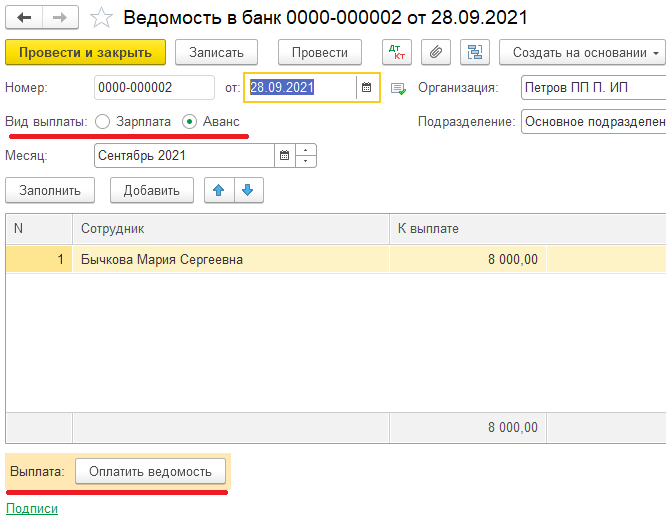This screenshot has width=666, height=523.
Task: Open calendar dropdown for Месяц field
Action: (x=284, y=156)
